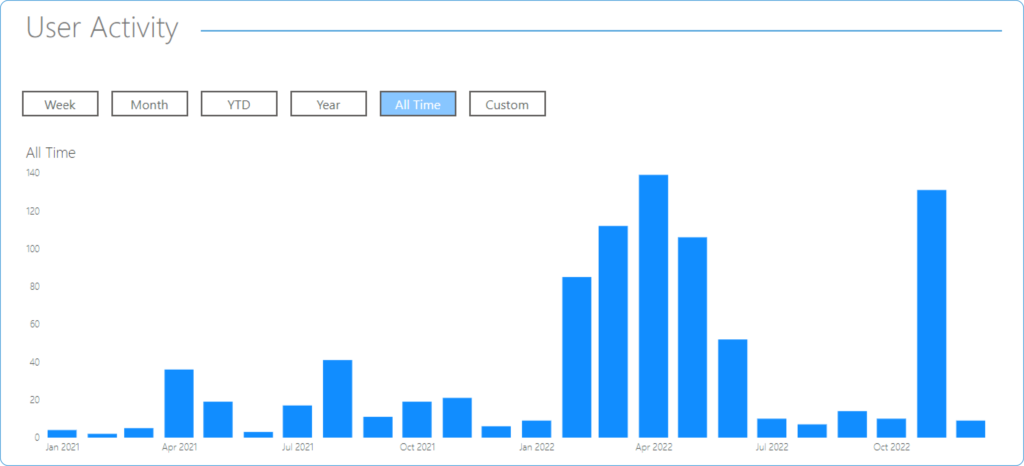Click the 100 y-axis value

point(33,249)
